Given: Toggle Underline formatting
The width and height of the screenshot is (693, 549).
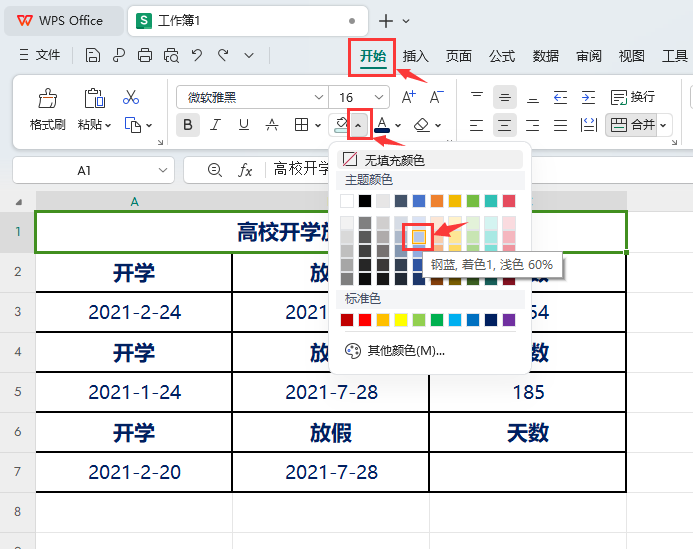Looking at the screenshot, I should [244, 125].
